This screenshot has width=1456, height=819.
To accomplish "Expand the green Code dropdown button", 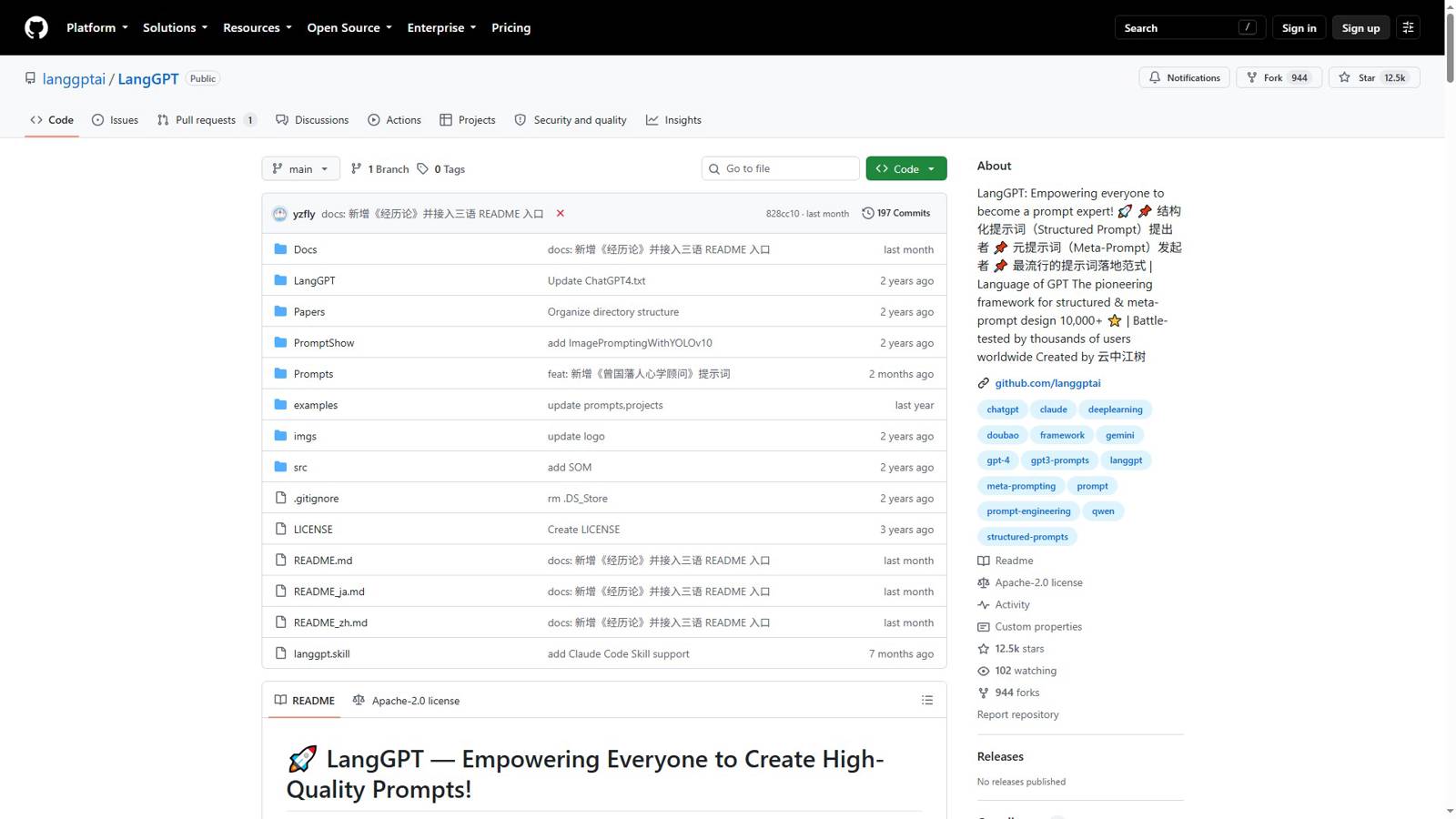I will [x=905, y=168].
